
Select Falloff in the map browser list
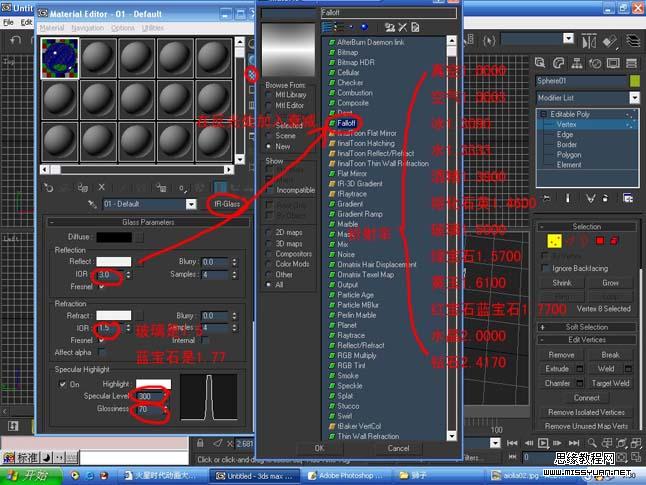346,123
